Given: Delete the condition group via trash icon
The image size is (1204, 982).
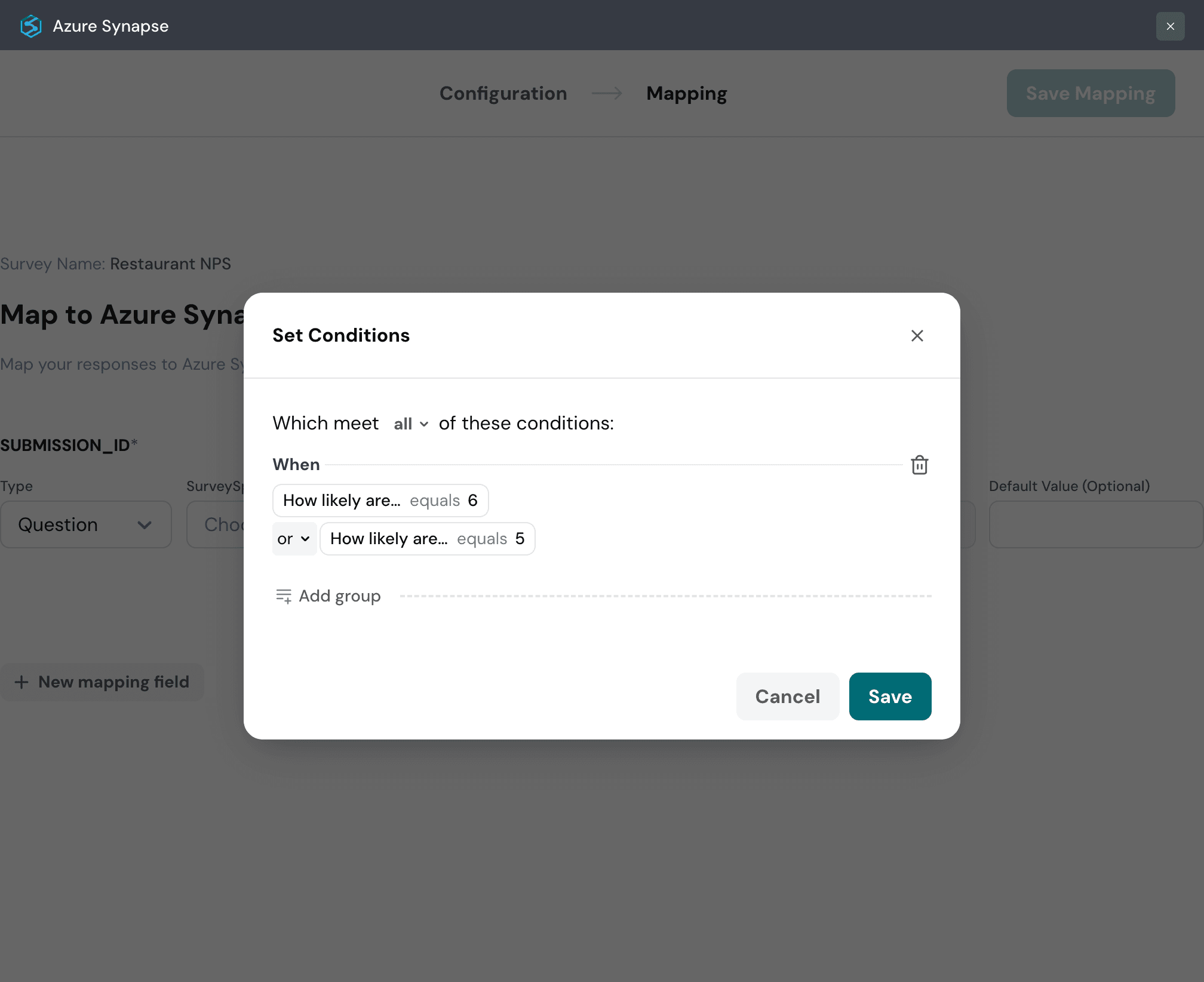Looking at the screenshot, I should pyautogui.click(x=919, y=465).
